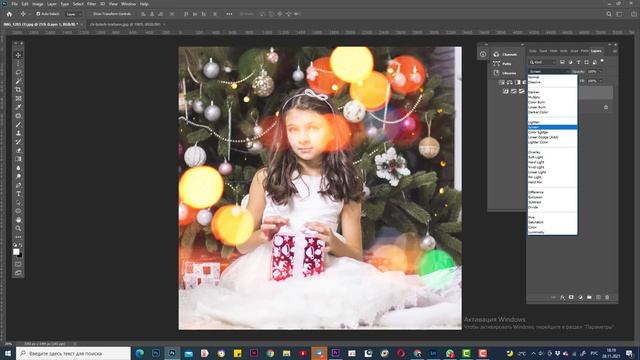Click the Home icon in options bar
640x360 pixels.
pos(9,14)
